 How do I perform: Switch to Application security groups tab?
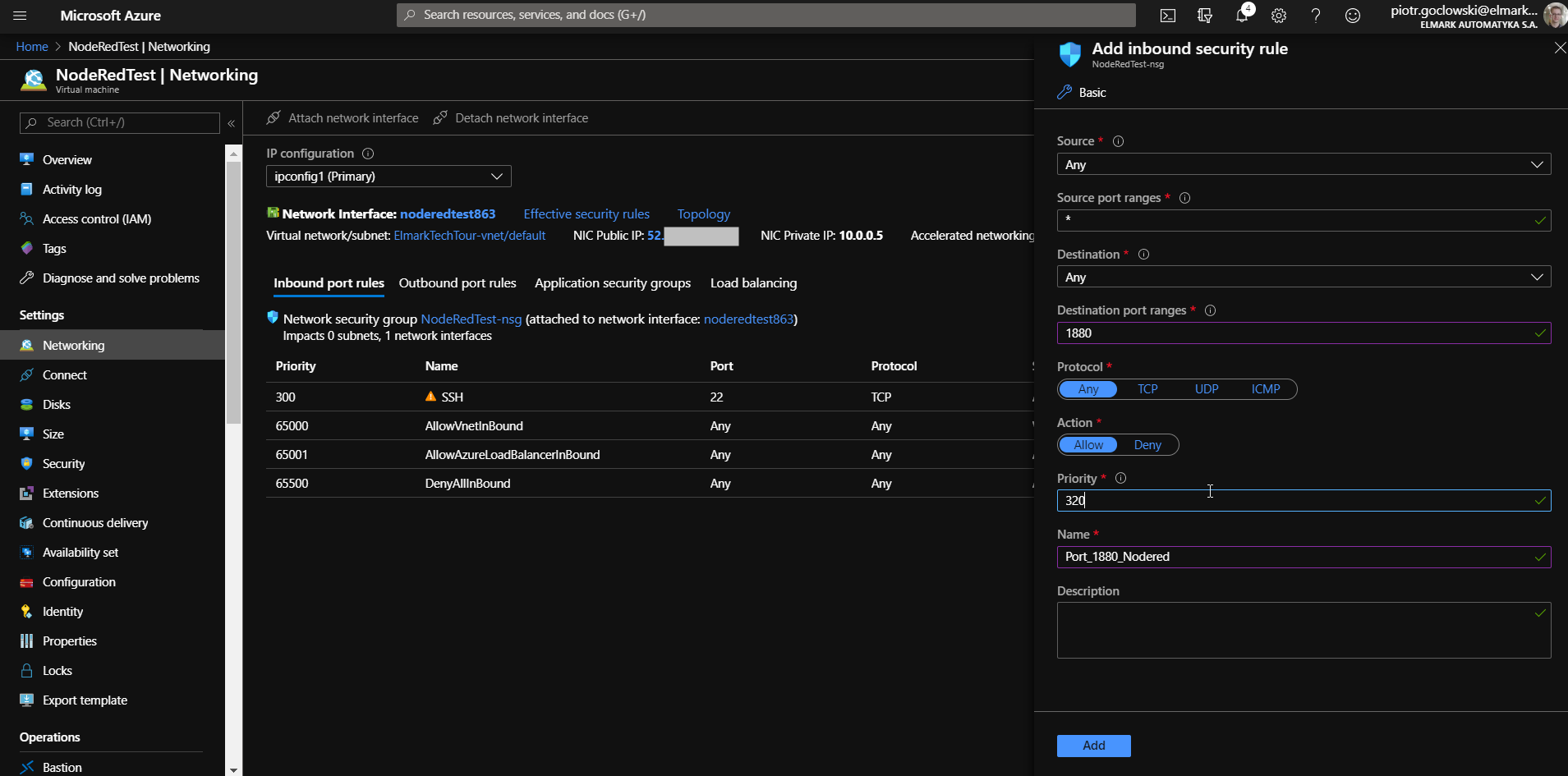point(613,283)
